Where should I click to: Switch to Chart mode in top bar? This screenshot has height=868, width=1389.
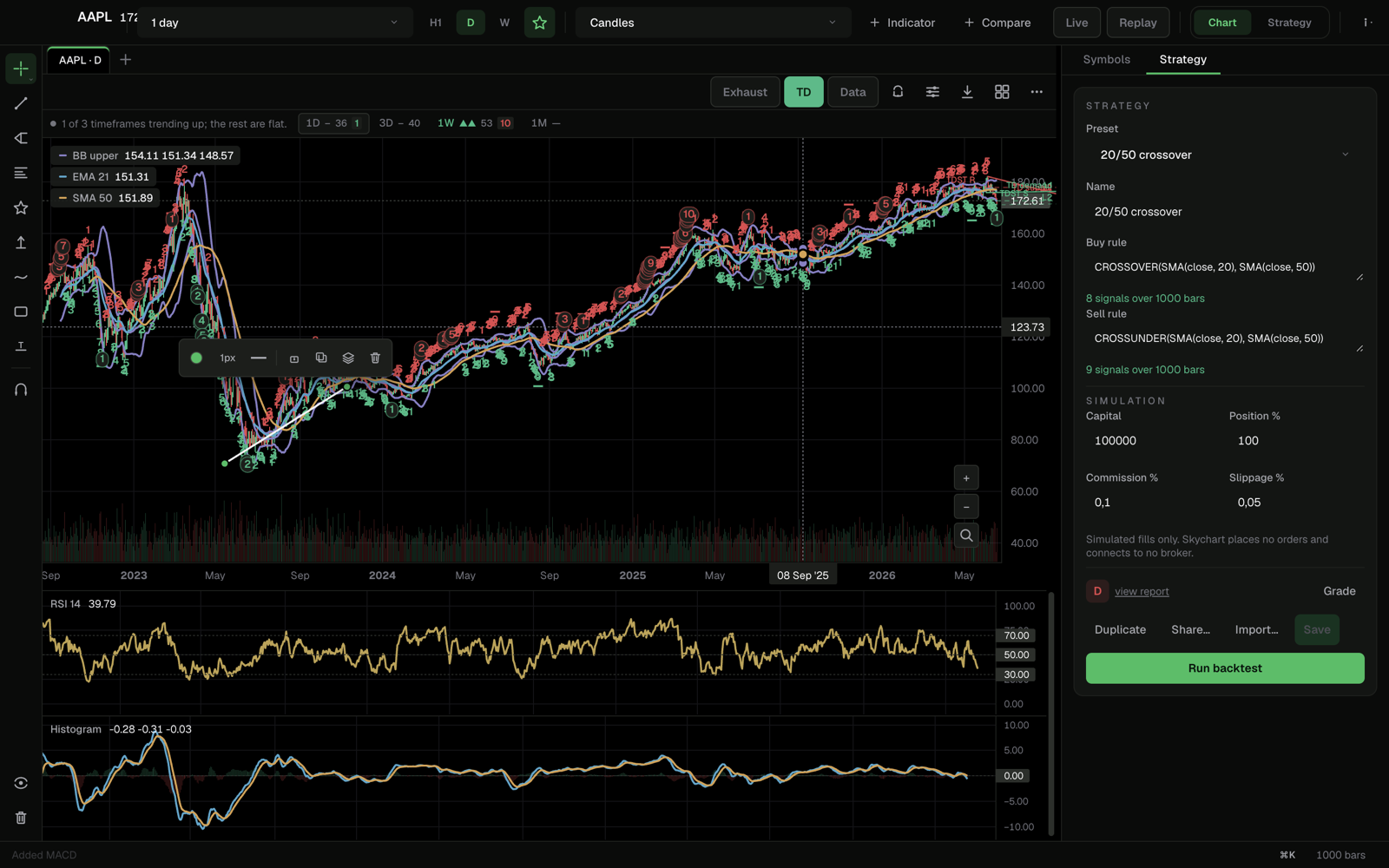point(1221,23)
